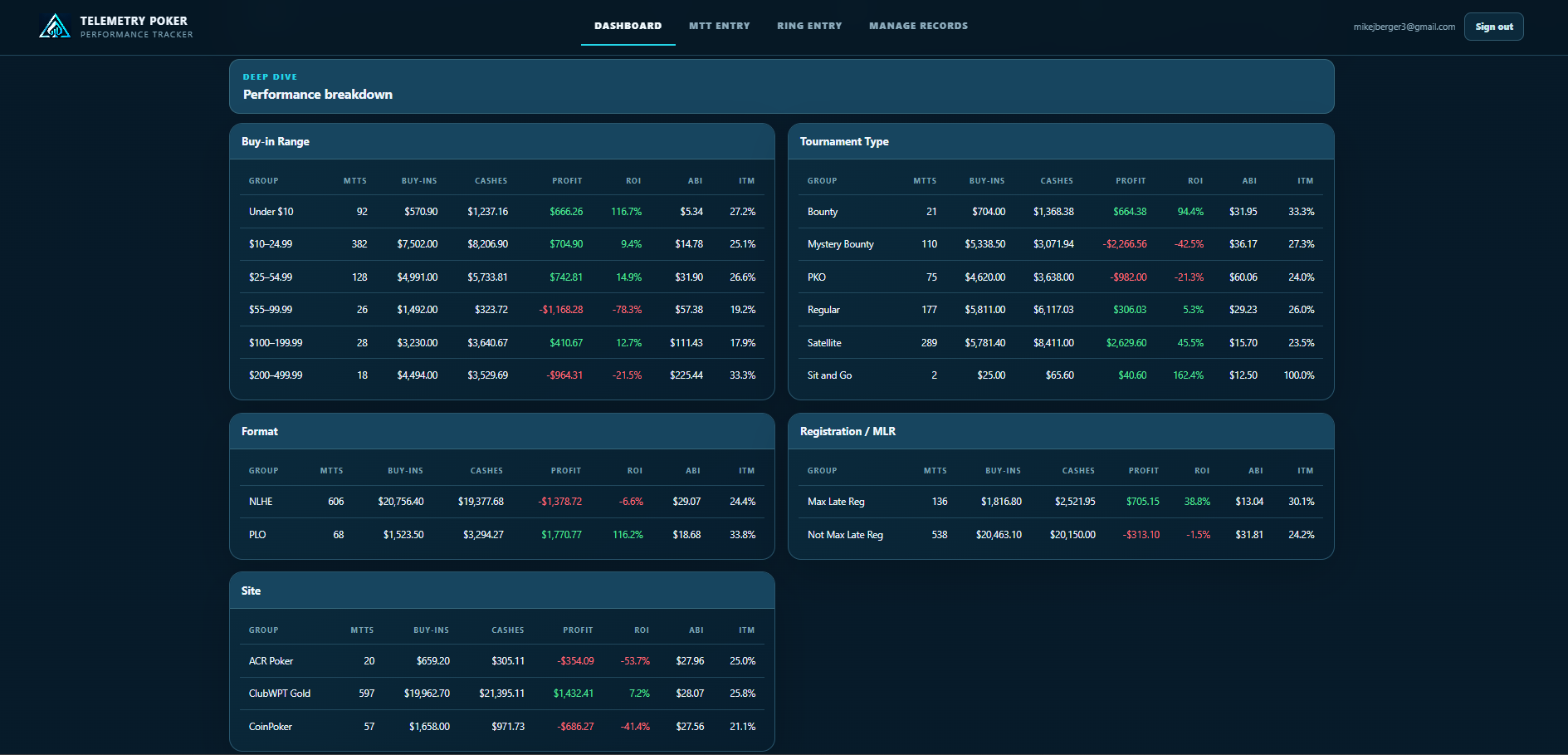Click the Telemetry Poker logo icon
The width and height of the screenshot is (1568, 755).
click(x=55, y=27)
